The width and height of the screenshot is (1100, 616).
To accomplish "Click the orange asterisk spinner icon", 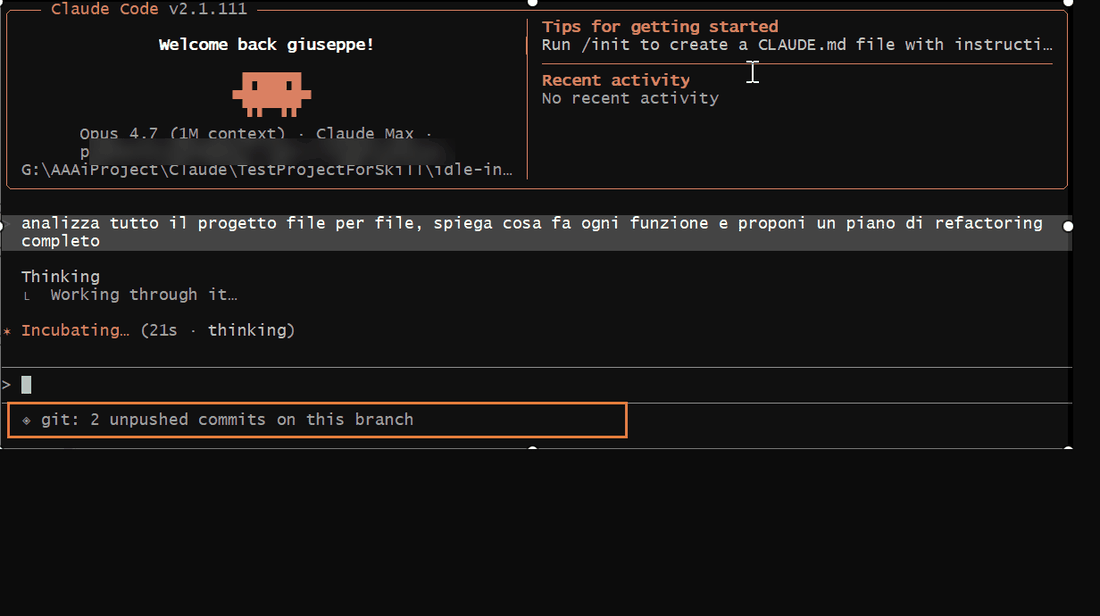I will (7, 331).
